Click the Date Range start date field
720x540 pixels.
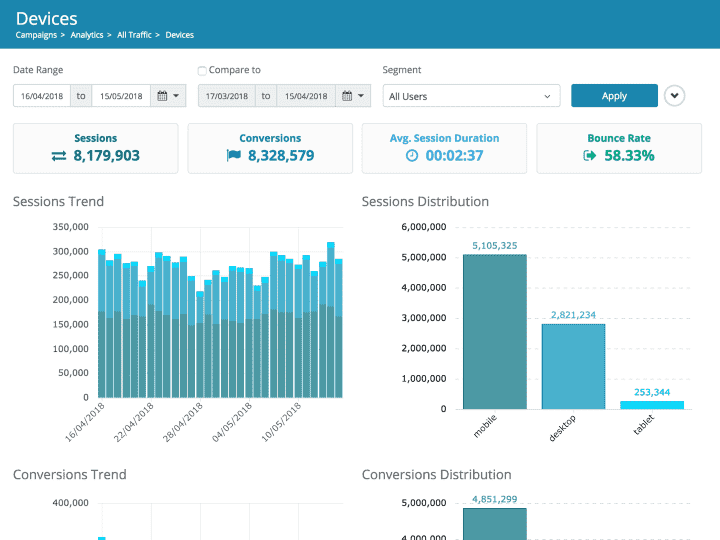pyautogui.click(x=42, y=96)
